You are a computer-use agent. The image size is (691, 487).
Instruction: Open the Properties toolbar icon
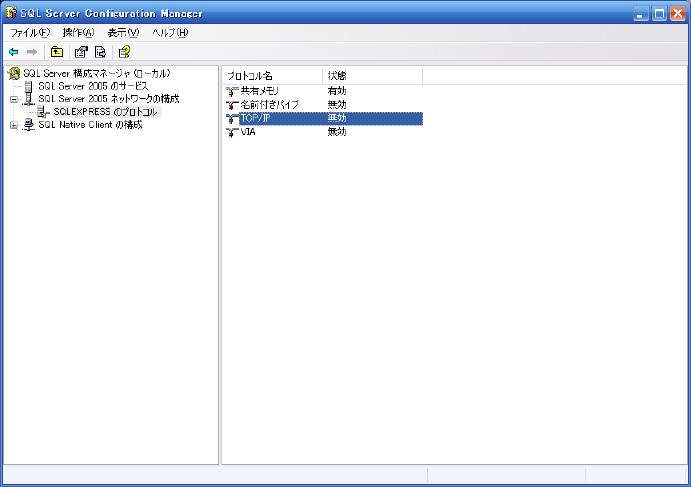tap(81, 52)
